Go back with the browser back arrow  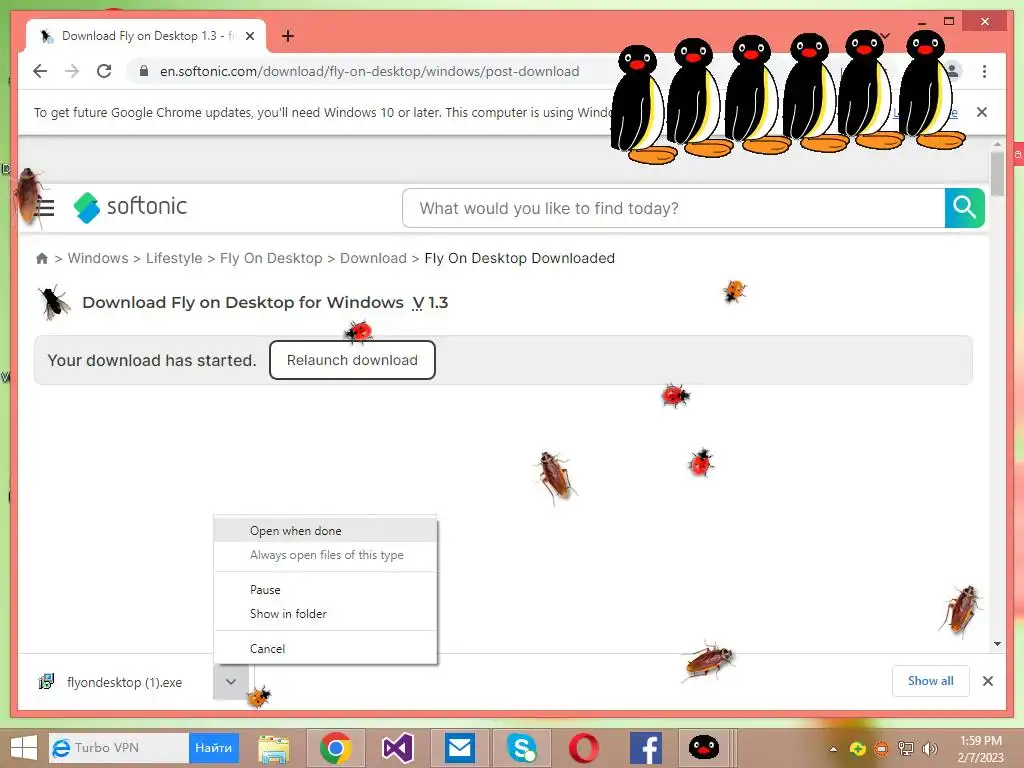tap(40, 71)
